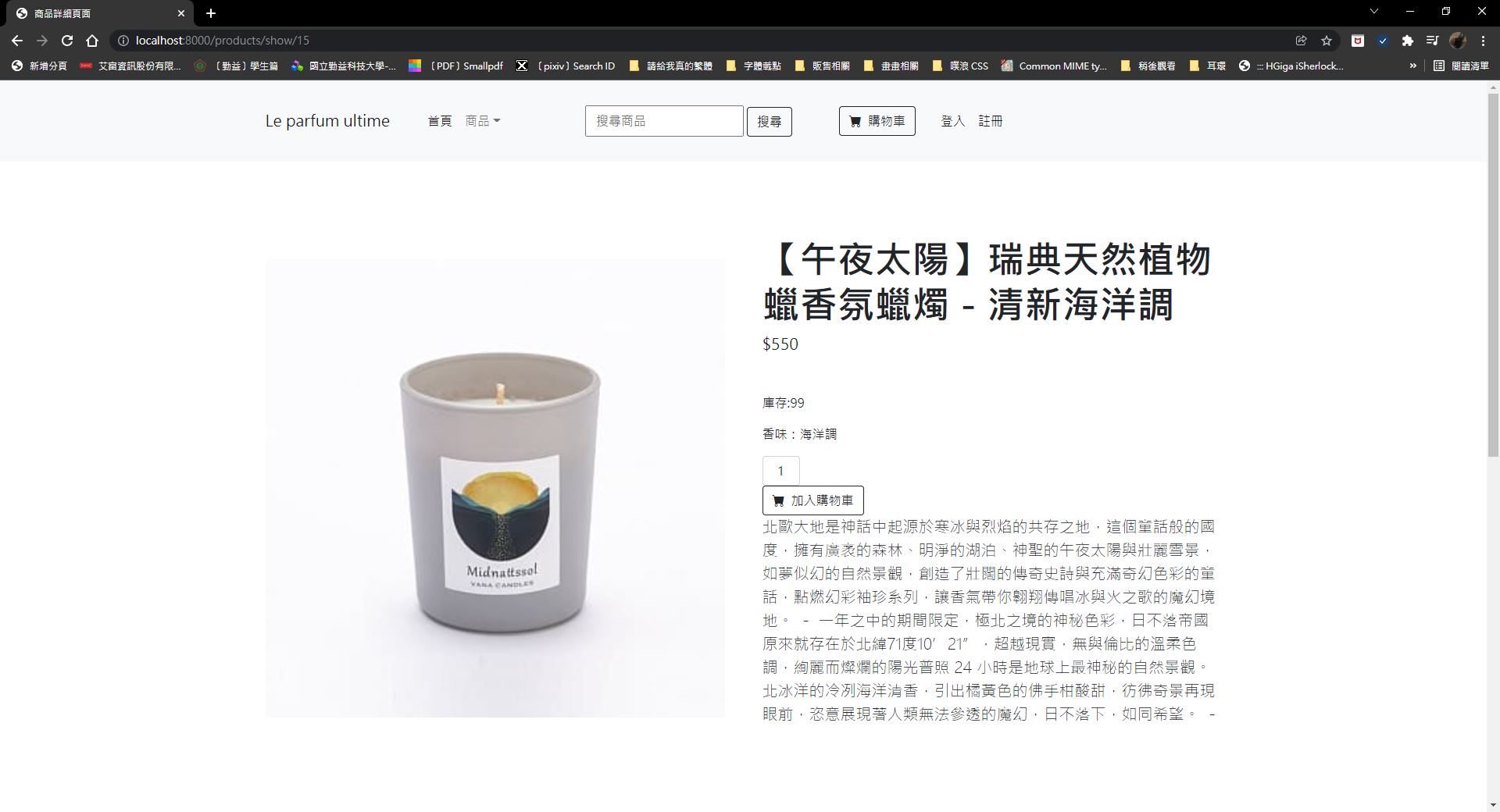Viewport: 1500px width, 812px height.
Task: Focus the 搜尋商品 search field
Action: point(664,121)
